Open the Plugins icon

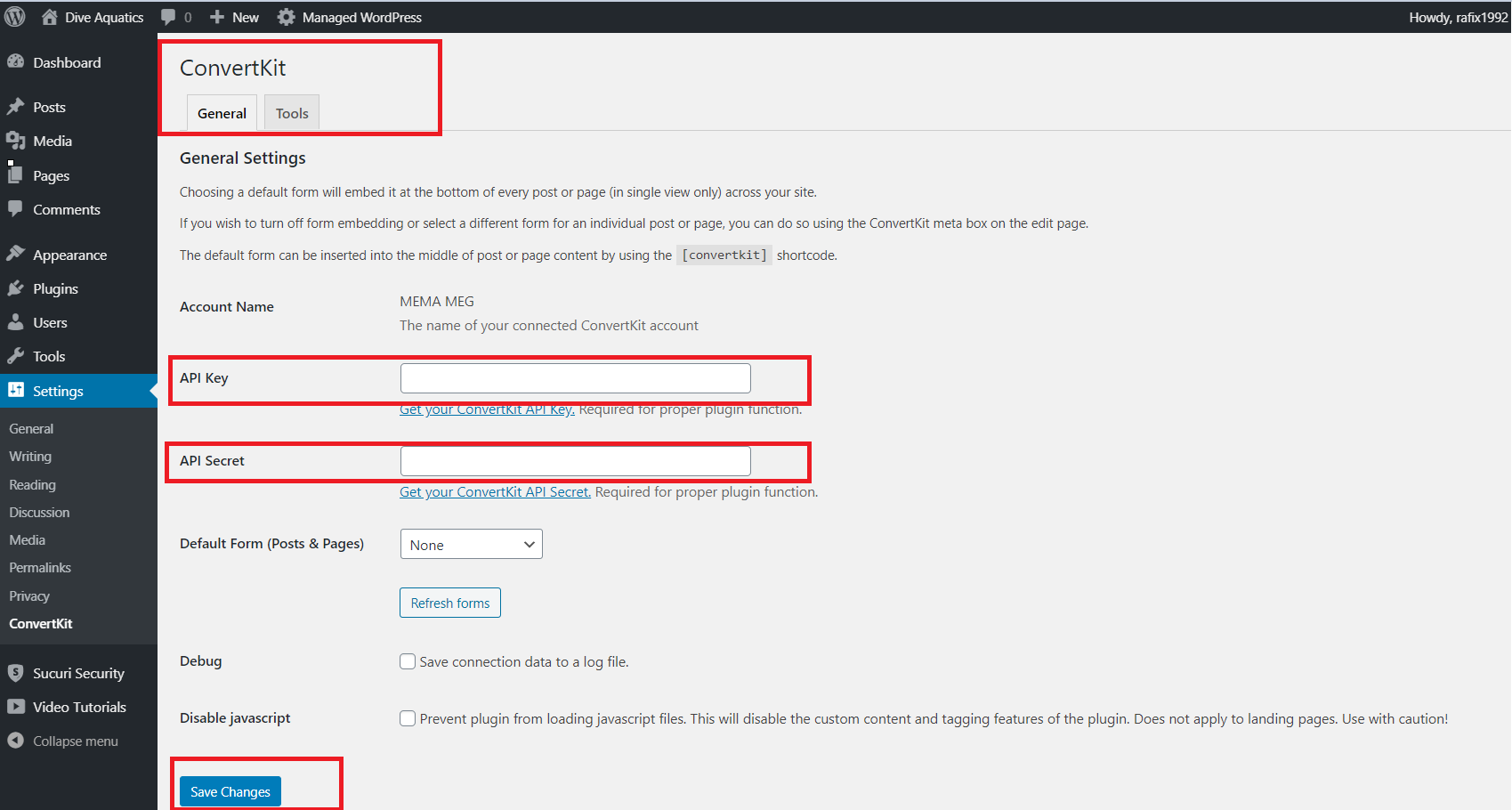click(17, 288)
